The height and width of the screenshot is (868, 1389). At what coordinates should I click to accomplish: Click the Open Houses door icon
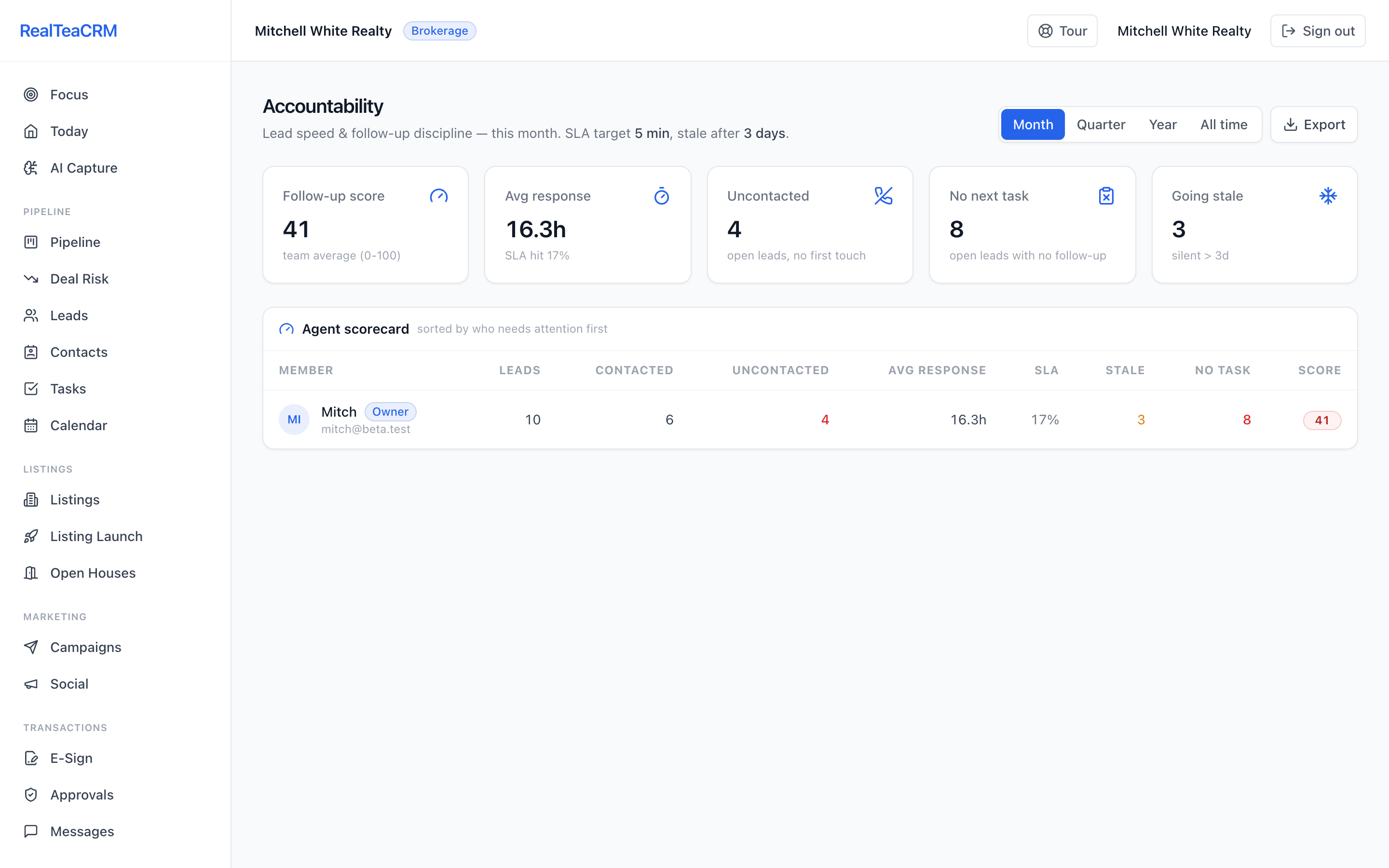(x=31, y=573)
